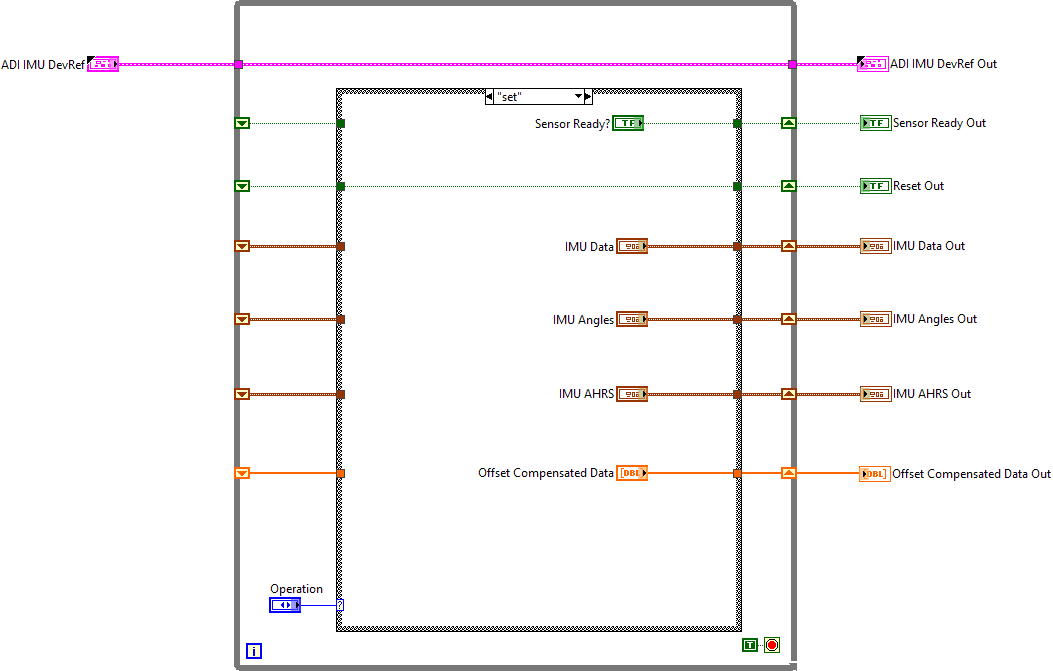Click the Reset Out boolean indicator

click(875, 186)
